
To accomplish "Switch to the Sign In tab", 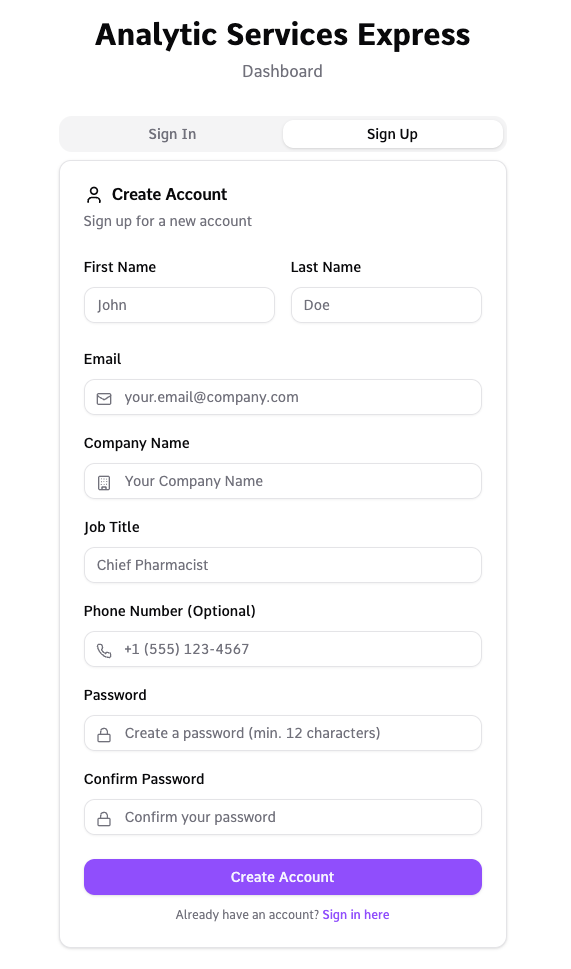I will tap(172, 134).
